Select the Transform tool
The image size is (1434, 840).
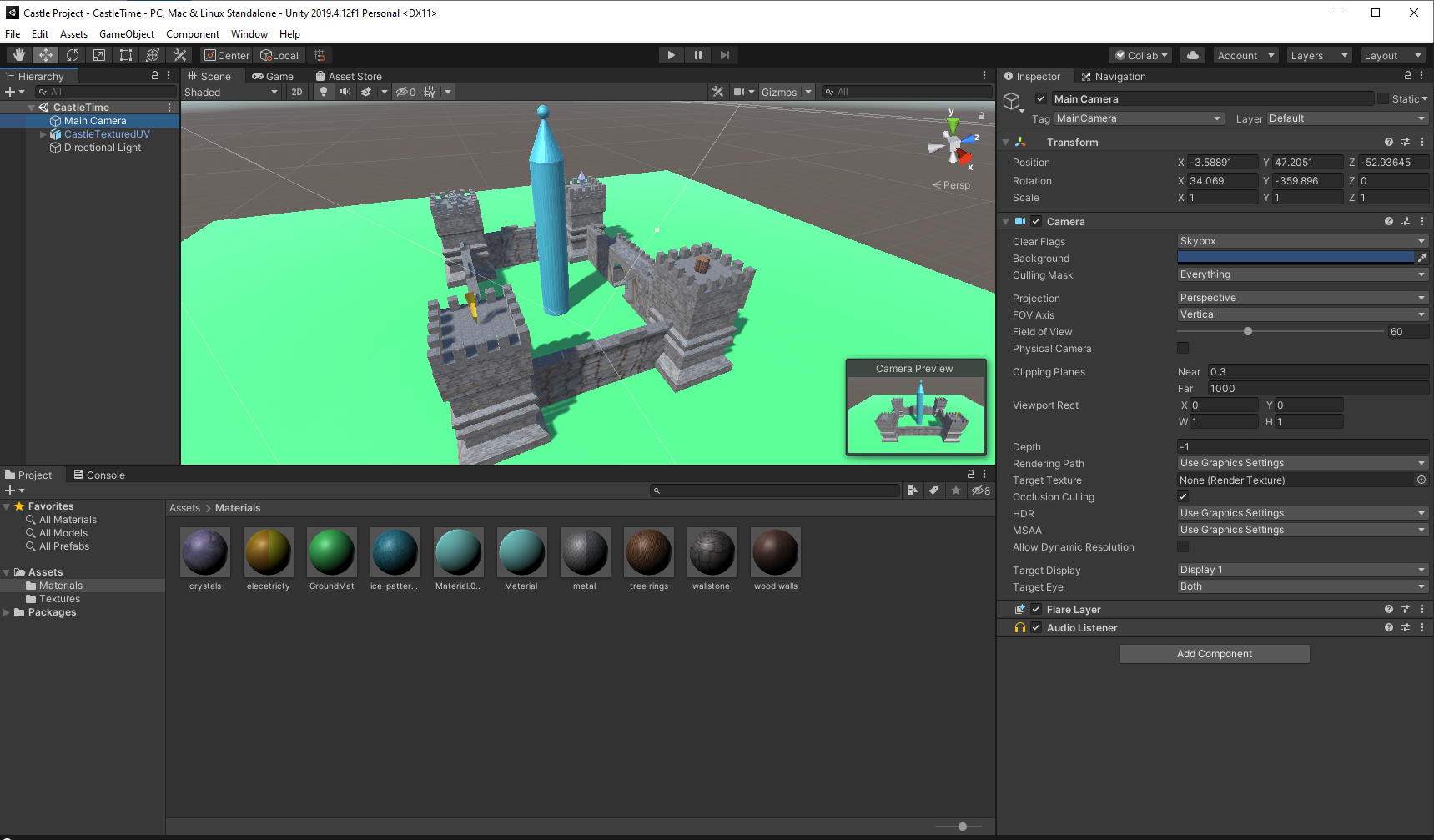click(x=153, y=55)
